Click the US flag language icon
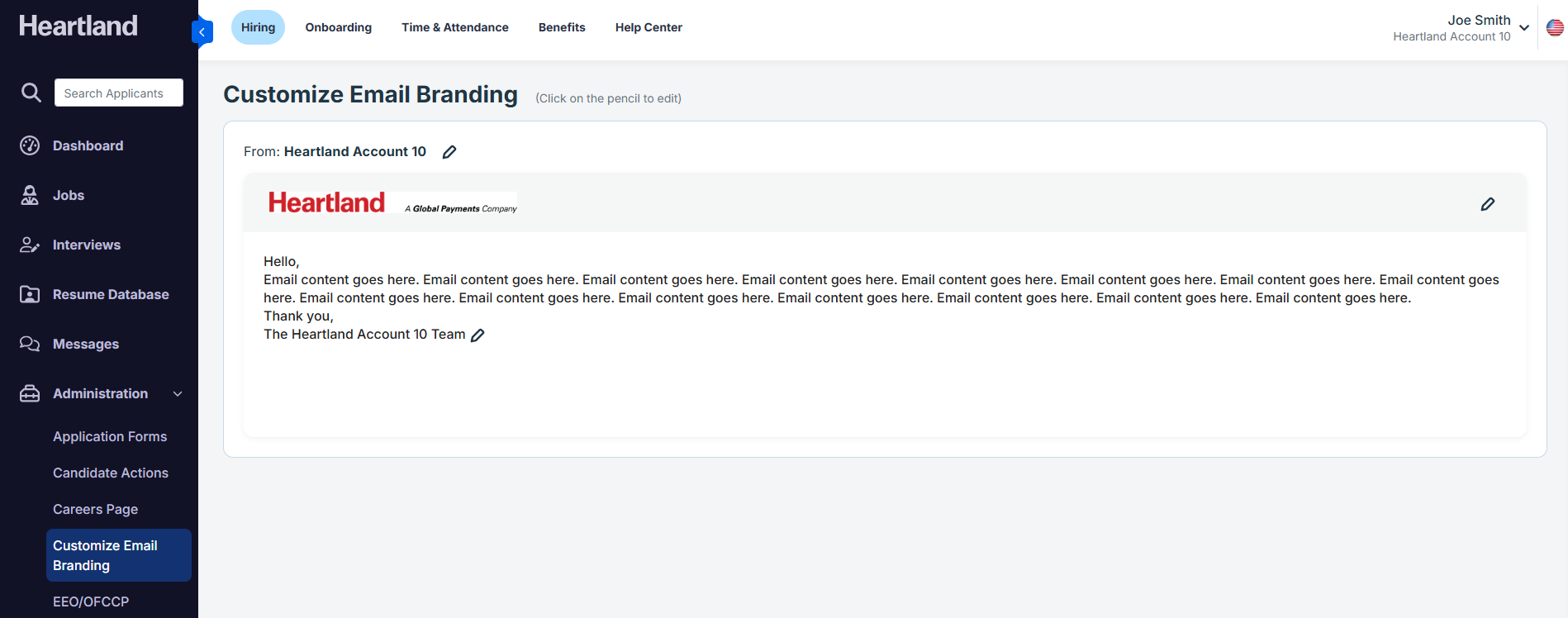 pyautogui.click(x=1555, y=27)
